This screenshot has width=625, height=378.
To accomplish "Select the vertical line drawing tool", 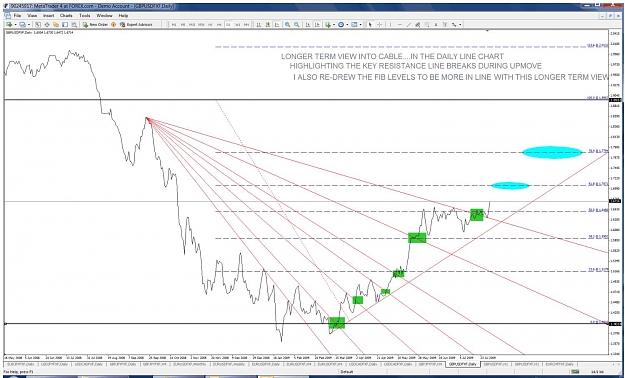I will click(390, 24).
